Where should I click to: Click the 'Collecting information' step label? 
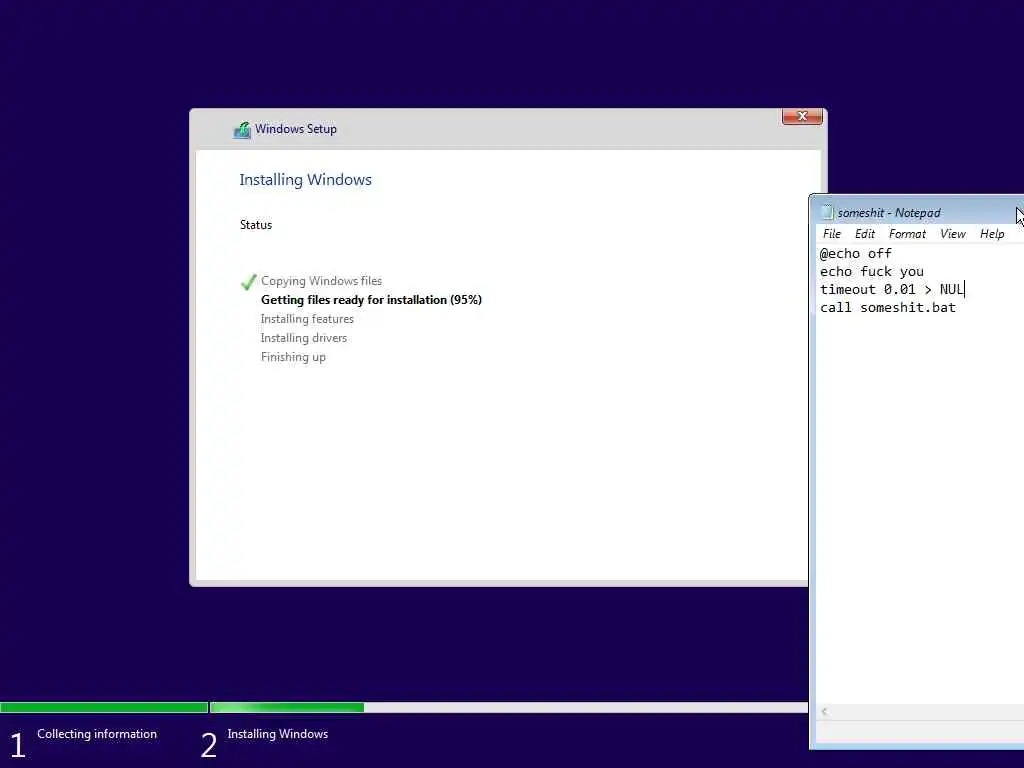tap(97, 734)
